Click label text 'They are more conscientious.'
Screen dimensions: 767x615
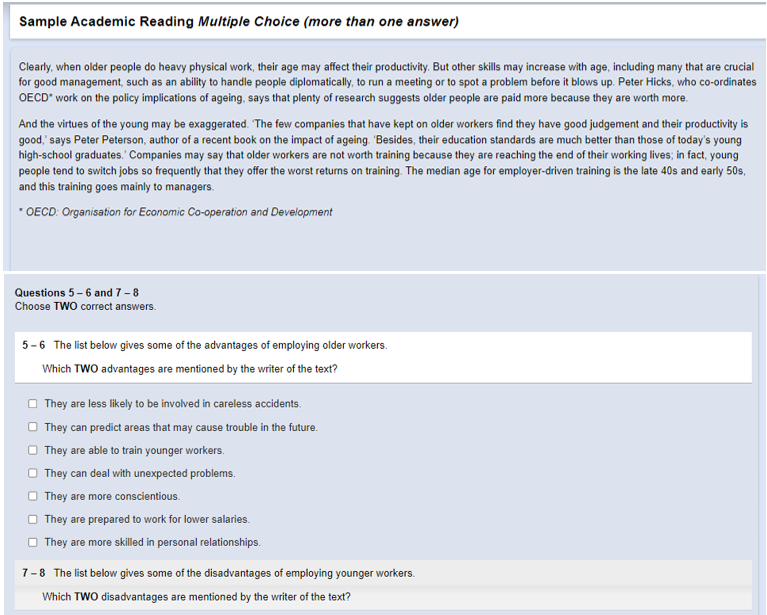click(112, 496)
